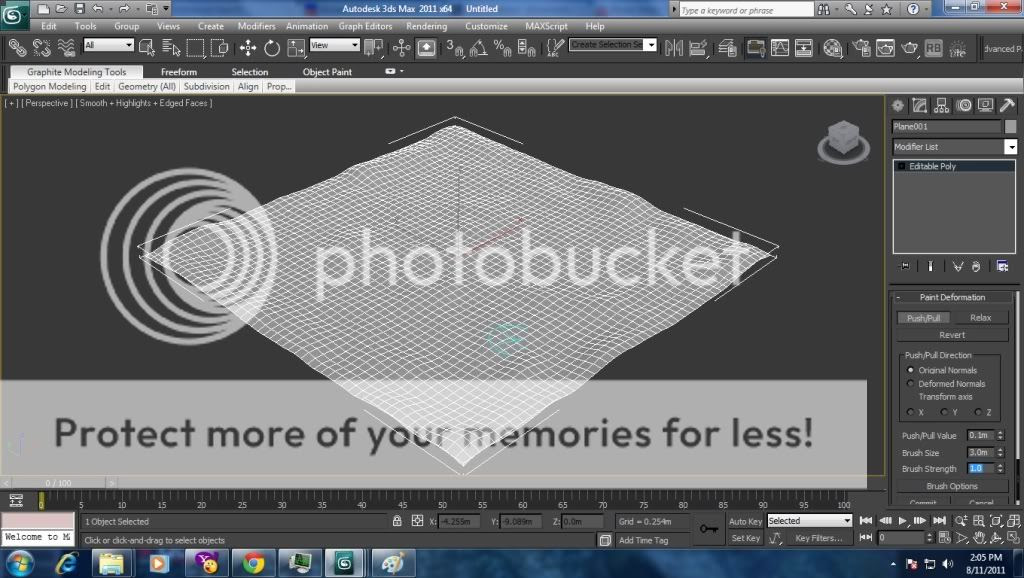This screenshot has height=578, width=1024.
Task: Select Deformed Normals radio button
Action: (x=910, y=383)
